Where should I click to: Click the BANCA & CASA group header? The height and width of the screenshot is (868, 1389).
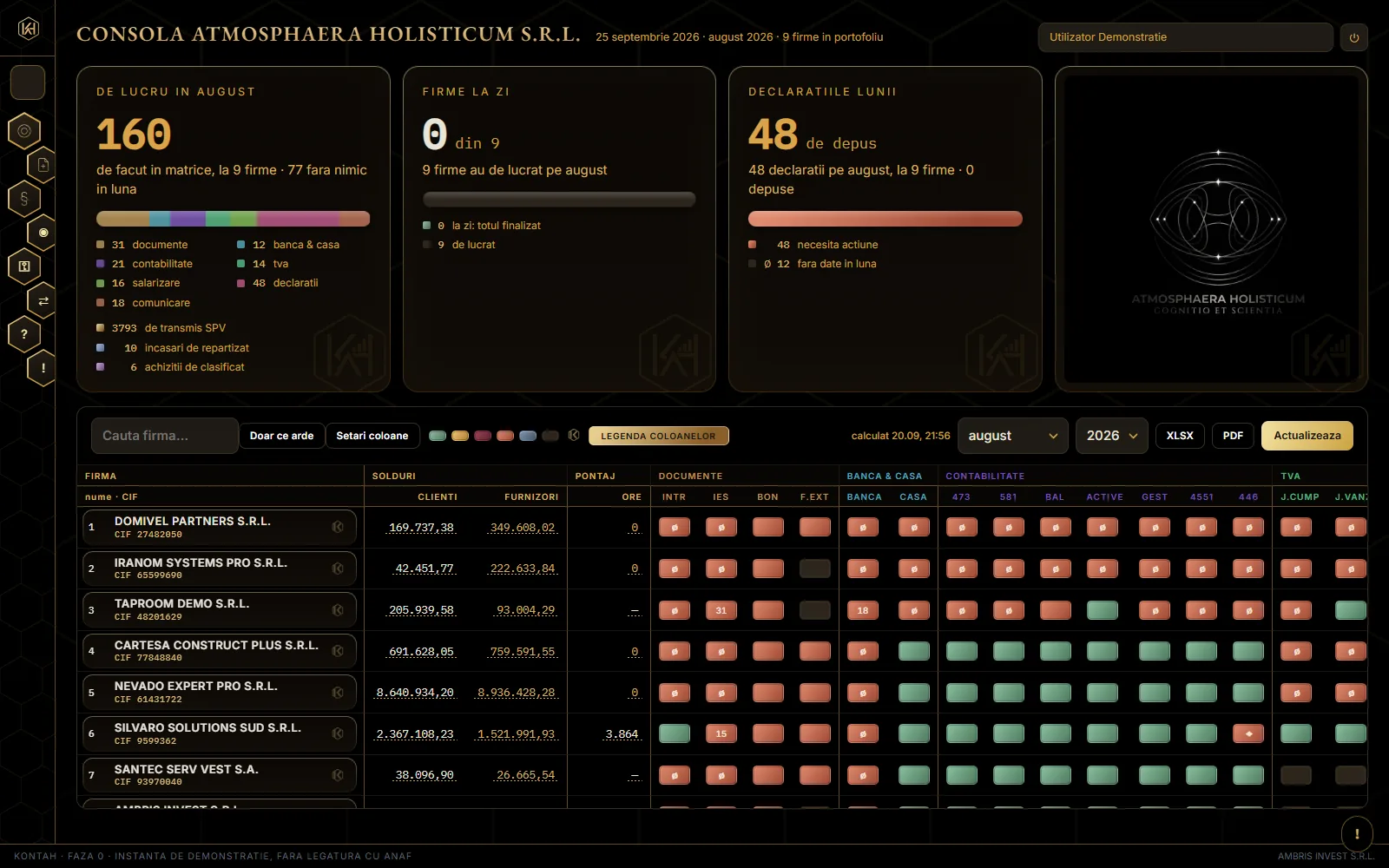884,477
